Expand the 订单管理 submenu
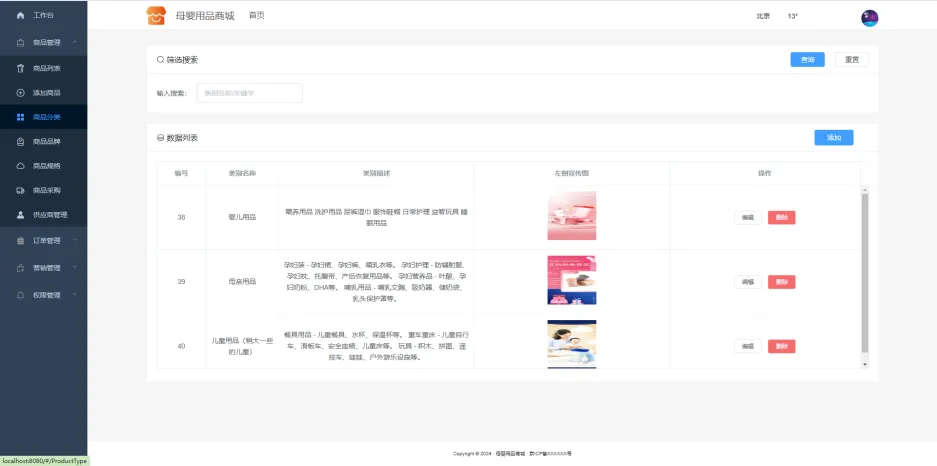This screenshot has width=937, height=466. coord(75,241)
